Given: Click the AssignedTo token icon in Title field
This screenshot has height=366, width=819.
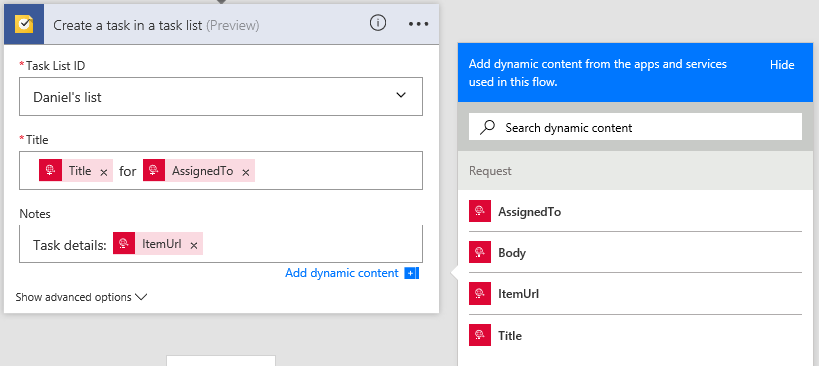Looking at the screenshot, I should (154, 170).
